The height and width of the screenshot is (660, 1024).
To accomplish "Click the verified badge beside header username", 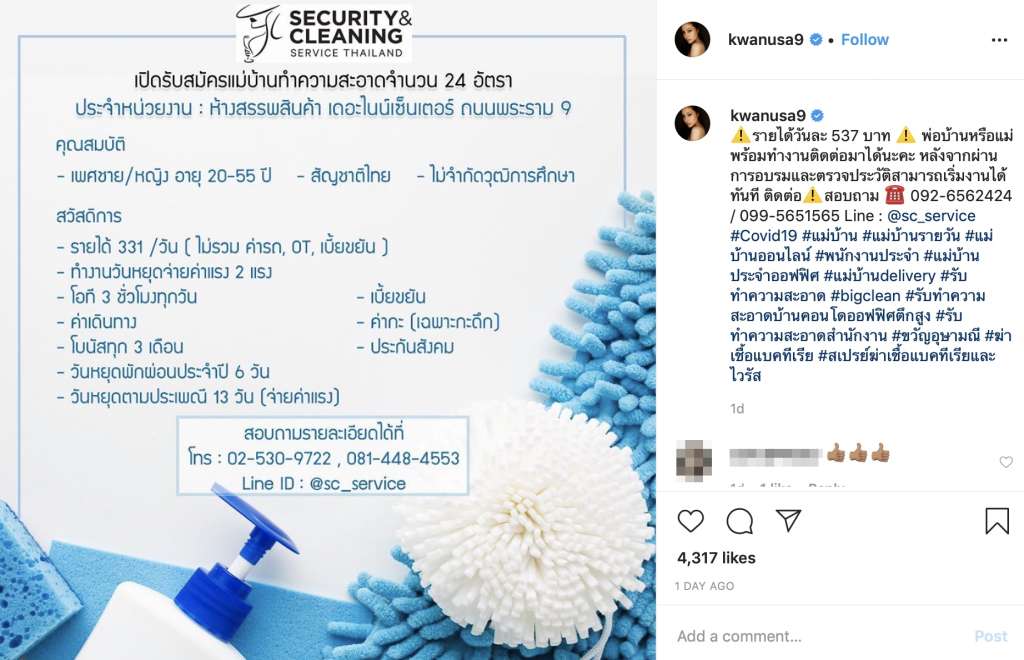I will 816,40.
